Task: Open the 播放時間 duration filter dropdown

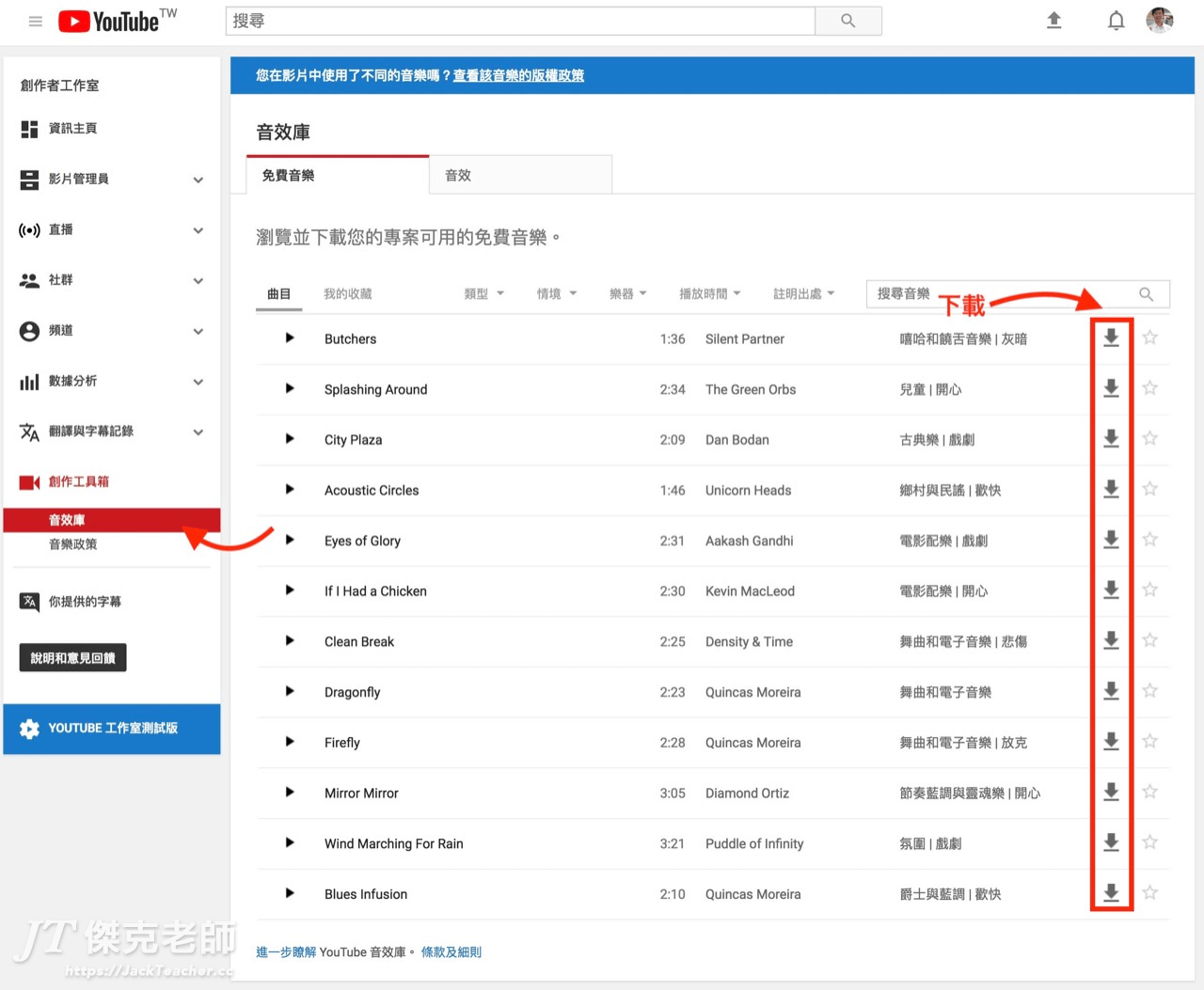Action: click(710, 293)
